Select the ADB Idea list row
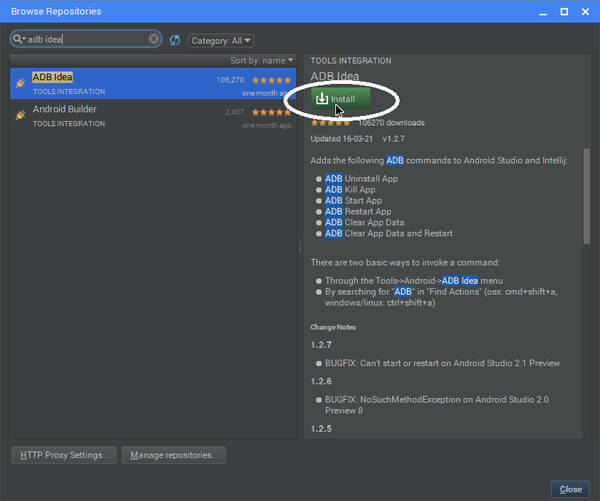600x501 pixels. 153,83
